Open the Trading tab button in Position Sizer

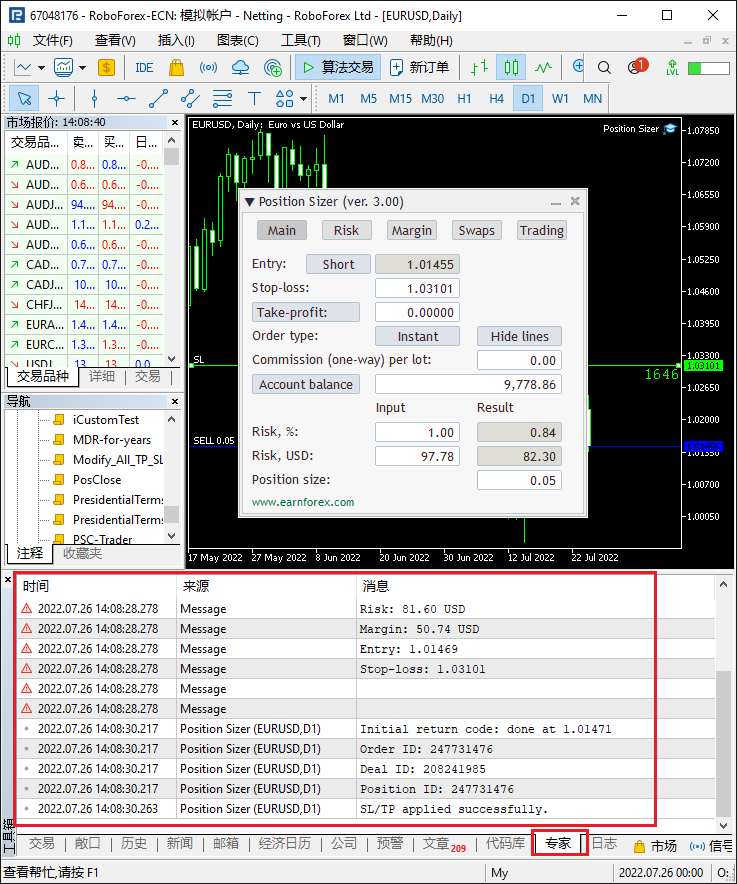pos(542,231)
